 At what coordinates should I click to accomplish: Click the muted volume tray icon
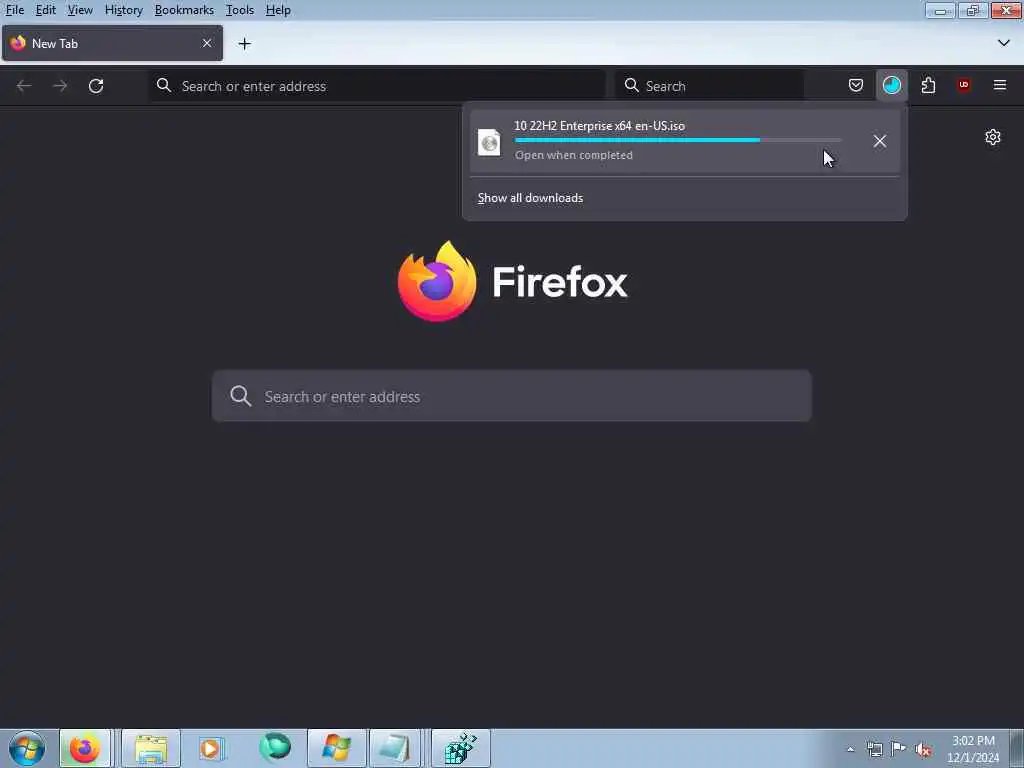pos(923,750)
